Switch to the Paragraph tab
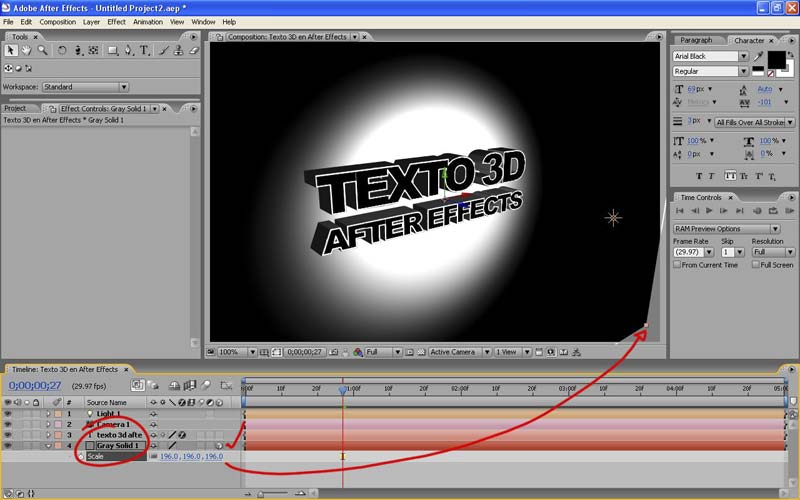 tap(696, 40)
